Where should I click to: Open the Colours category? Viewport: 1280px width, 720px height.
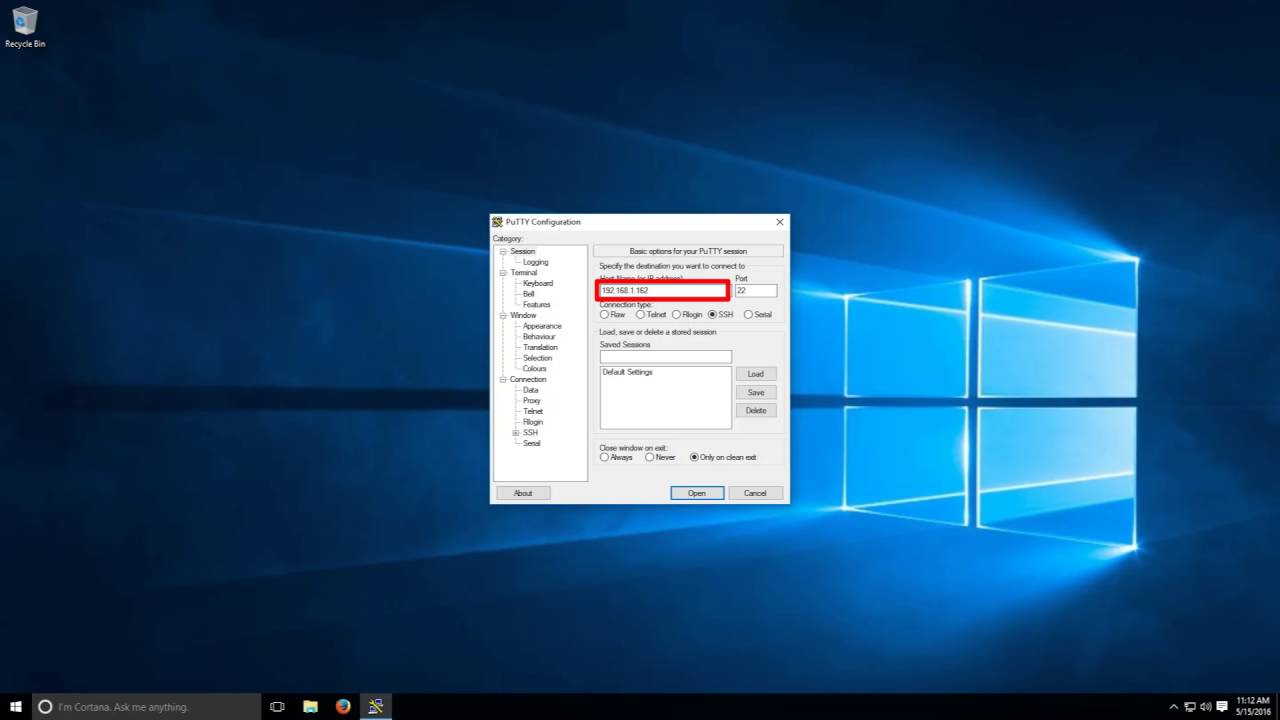point(534,369)
